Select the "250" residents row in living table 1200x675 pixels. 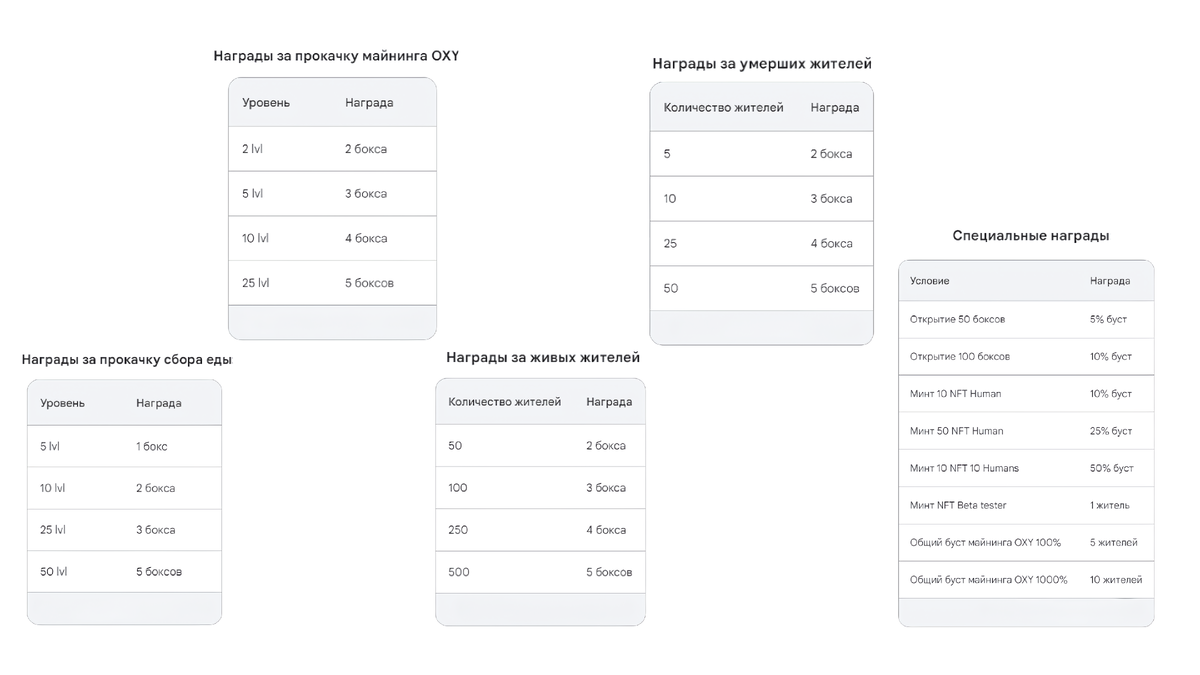click(540, 530)
